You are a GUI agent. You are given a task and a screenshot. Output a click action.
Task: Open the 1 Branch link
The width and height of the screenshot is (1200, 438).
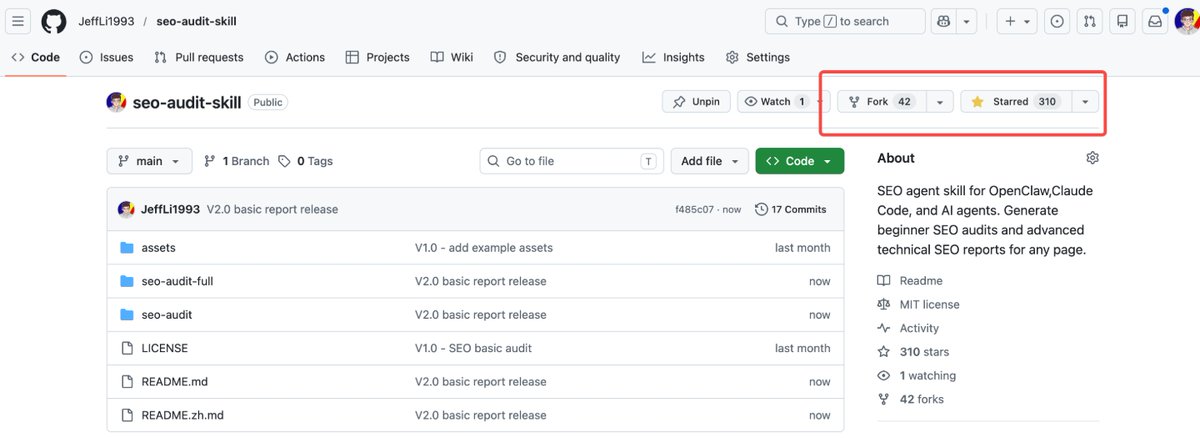(237, 161)
